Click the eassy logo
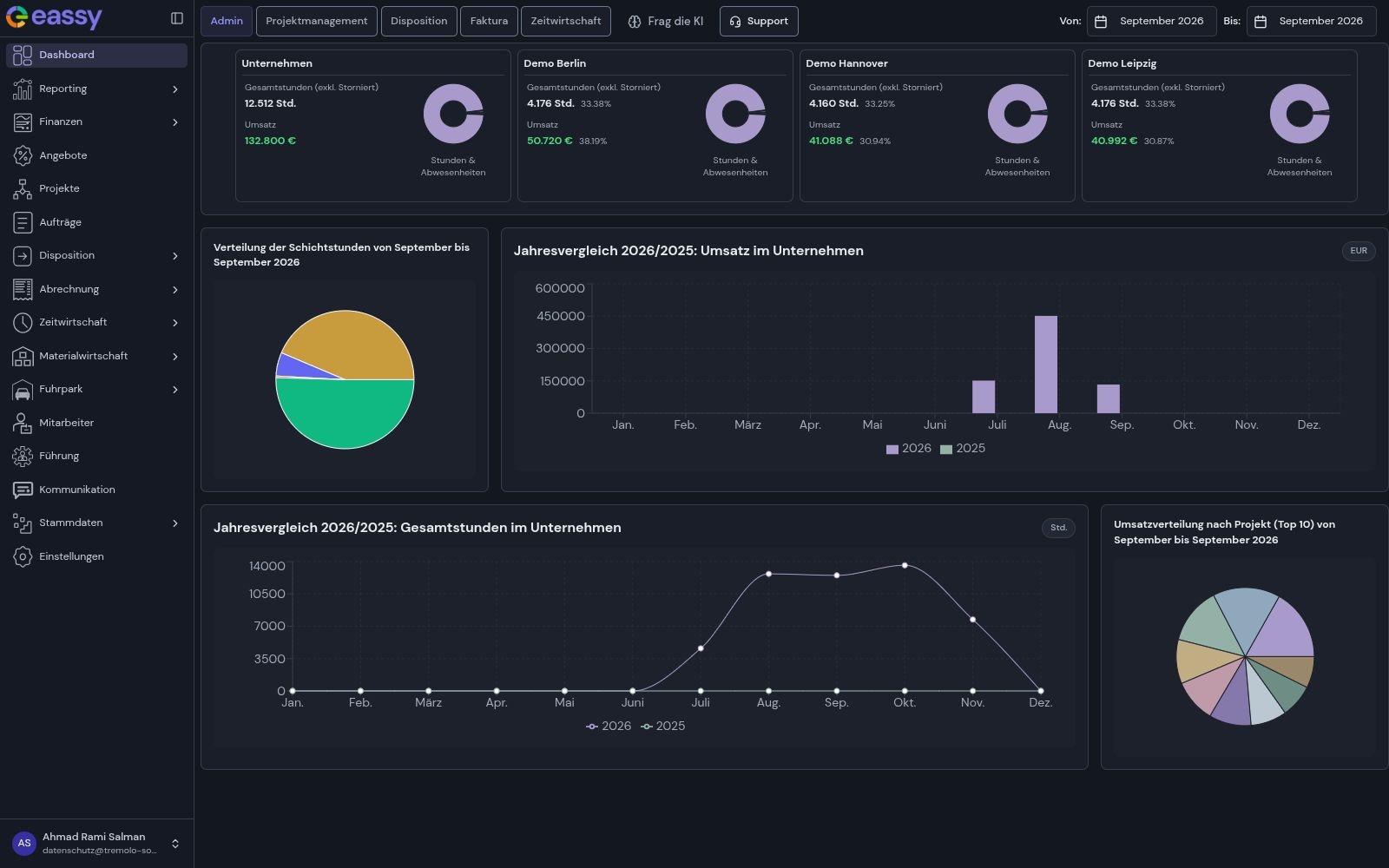 [54, 17]
